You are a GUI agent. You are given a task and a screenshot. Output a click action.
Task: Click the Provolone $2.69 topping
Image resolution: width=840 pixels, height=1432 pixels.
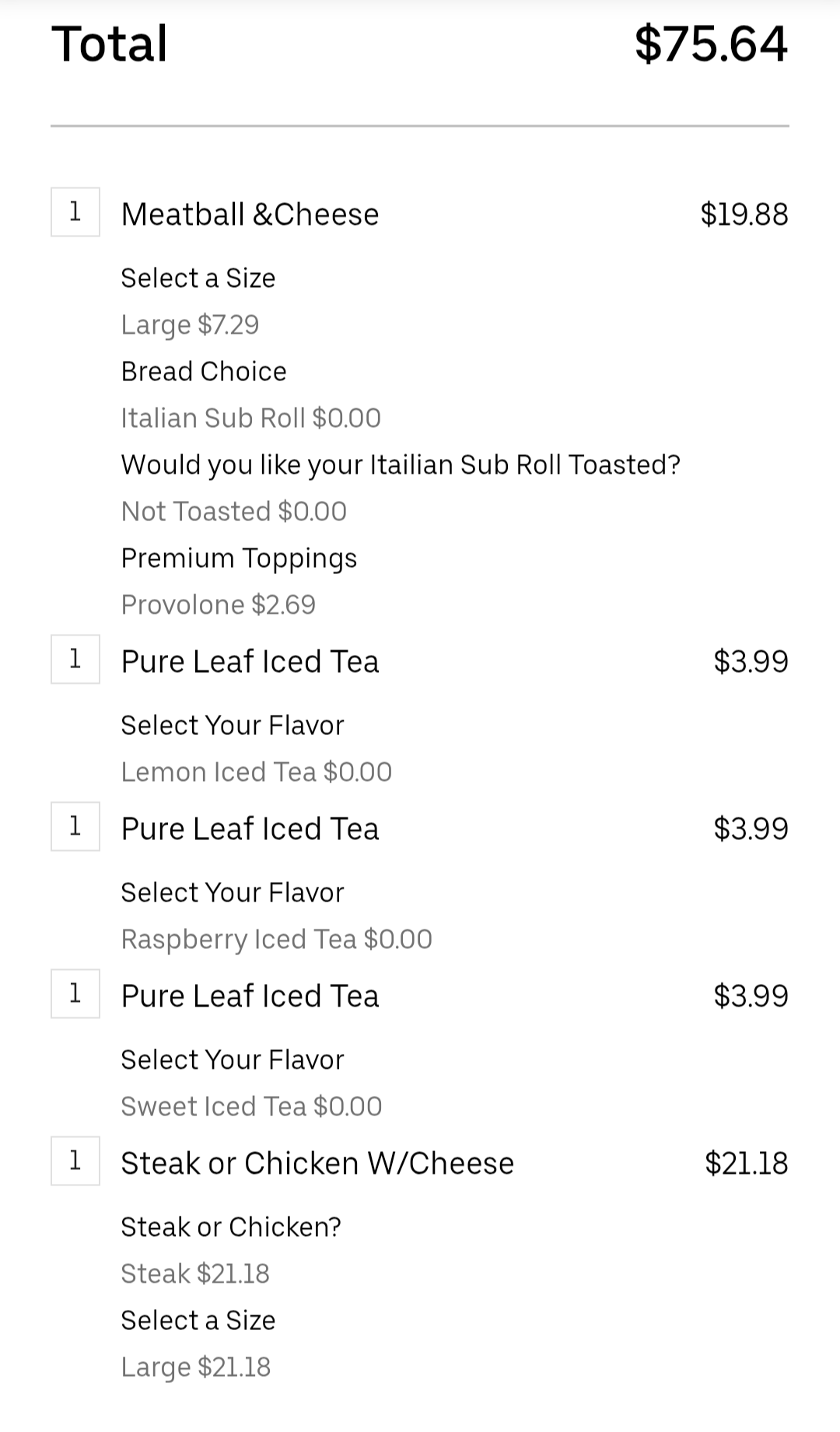pyautogui.click(x=218, y=604)
